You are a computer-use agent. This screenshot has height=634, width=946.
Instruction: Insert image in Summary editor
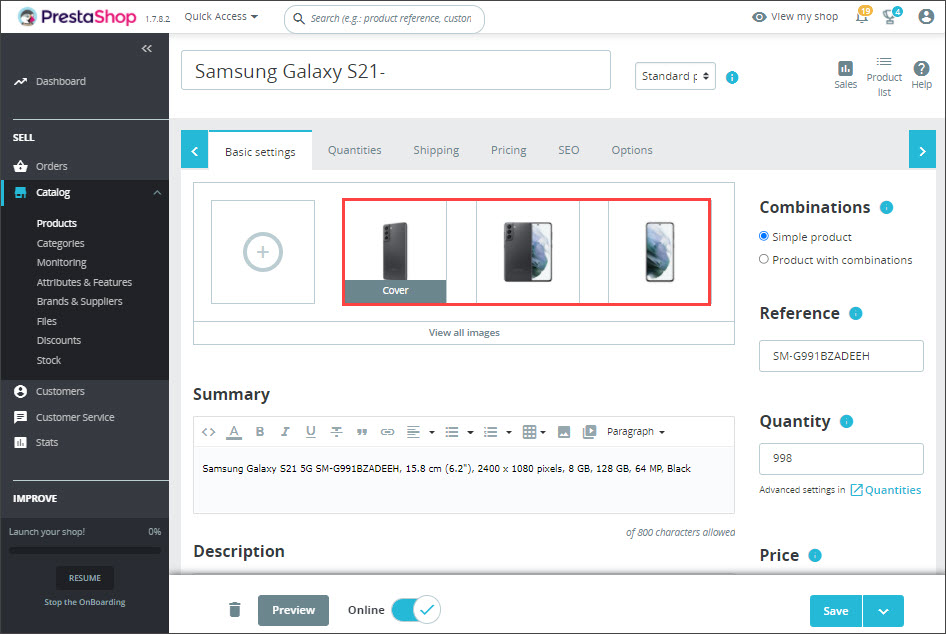point(564,432)
